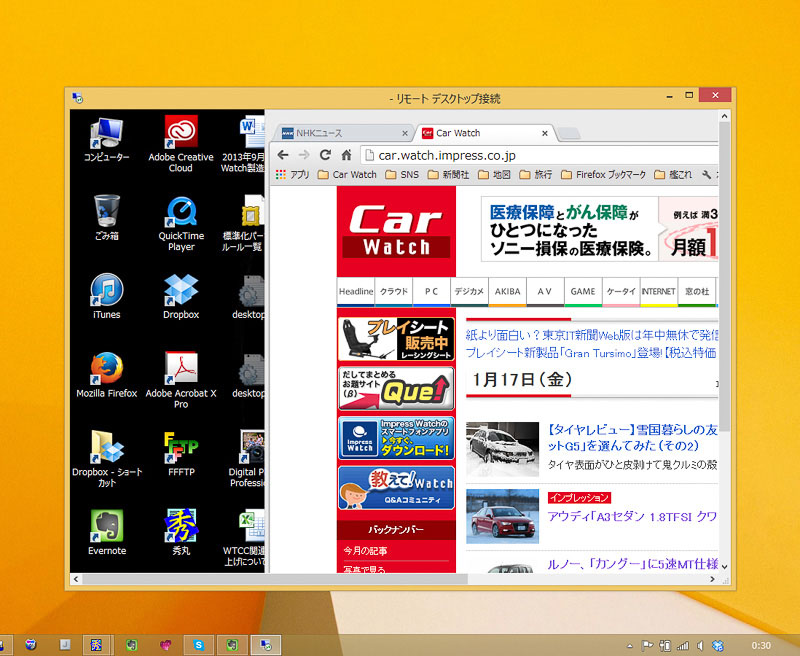Select the Headline tab on Car Watch
Screen dimensions: 800x656
point(355,291)
